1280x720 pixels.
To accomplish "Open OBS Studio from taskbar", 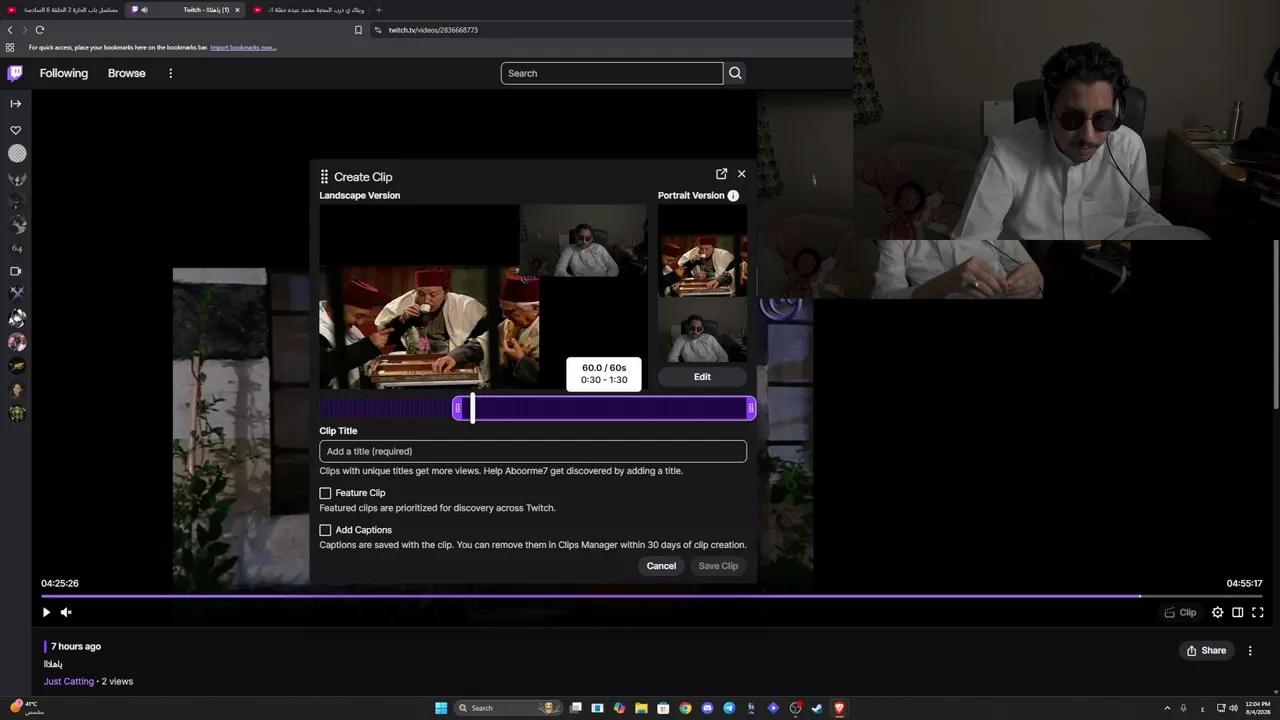I will click(x=795, y=708).
